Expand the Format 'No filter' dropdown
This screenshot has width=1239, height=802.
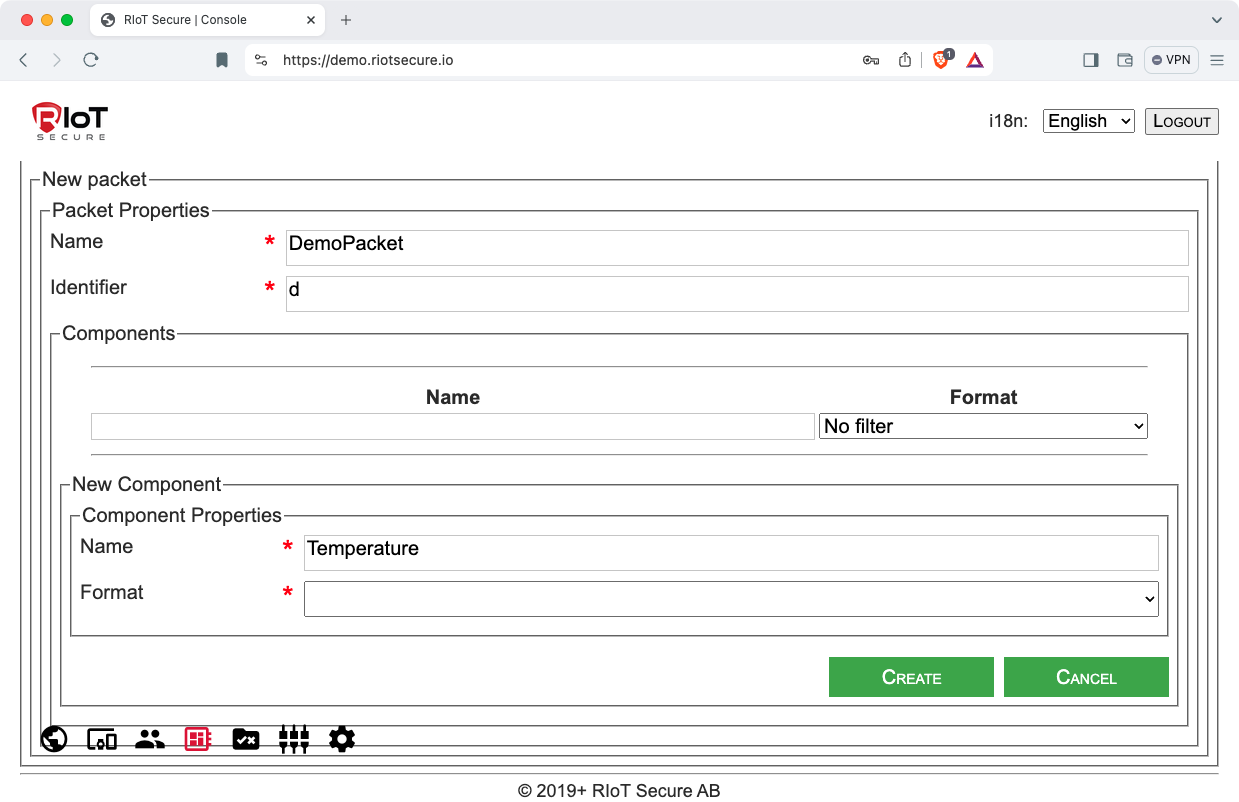[982, 426]
